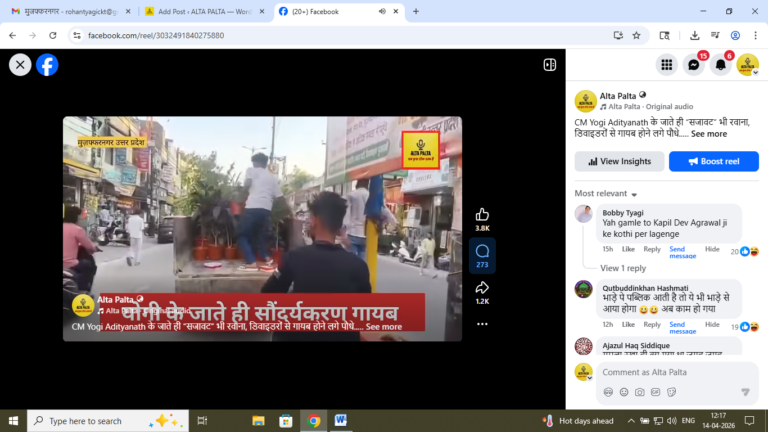The height and width of the screenshot is (432, 768).
Task: Close the reel viewer with X button
Action: pos(20,65)
